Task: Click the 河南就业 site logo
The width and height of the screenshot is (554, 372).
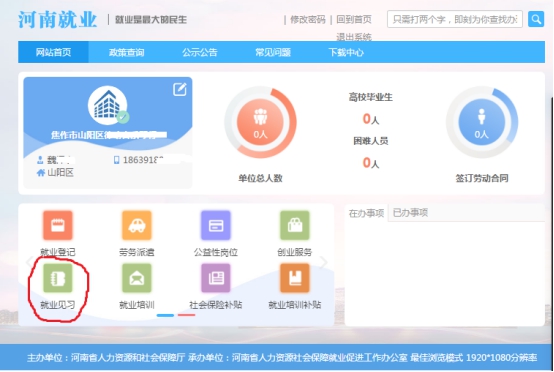Action: click(x=58, y=19)
